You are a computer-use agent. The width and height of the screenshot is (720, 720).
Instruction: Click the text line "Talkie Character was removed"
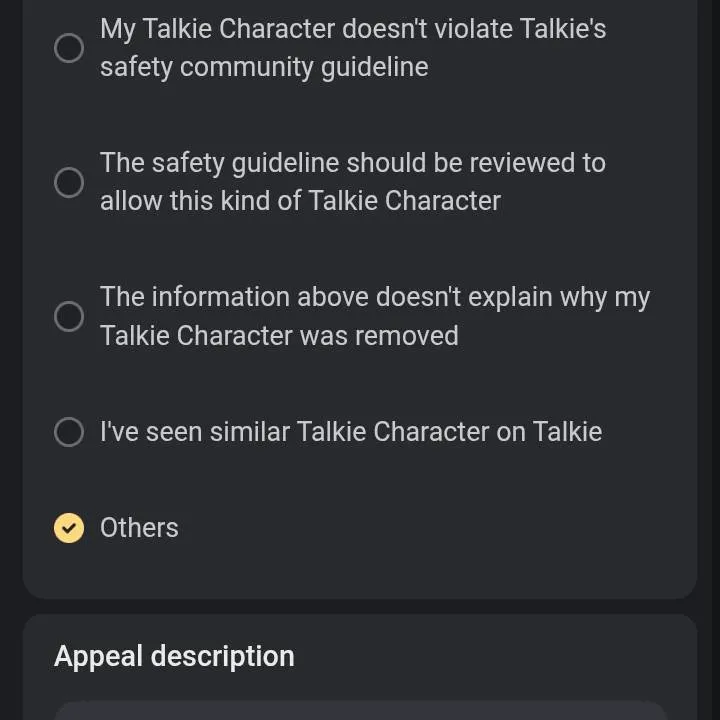279,335
